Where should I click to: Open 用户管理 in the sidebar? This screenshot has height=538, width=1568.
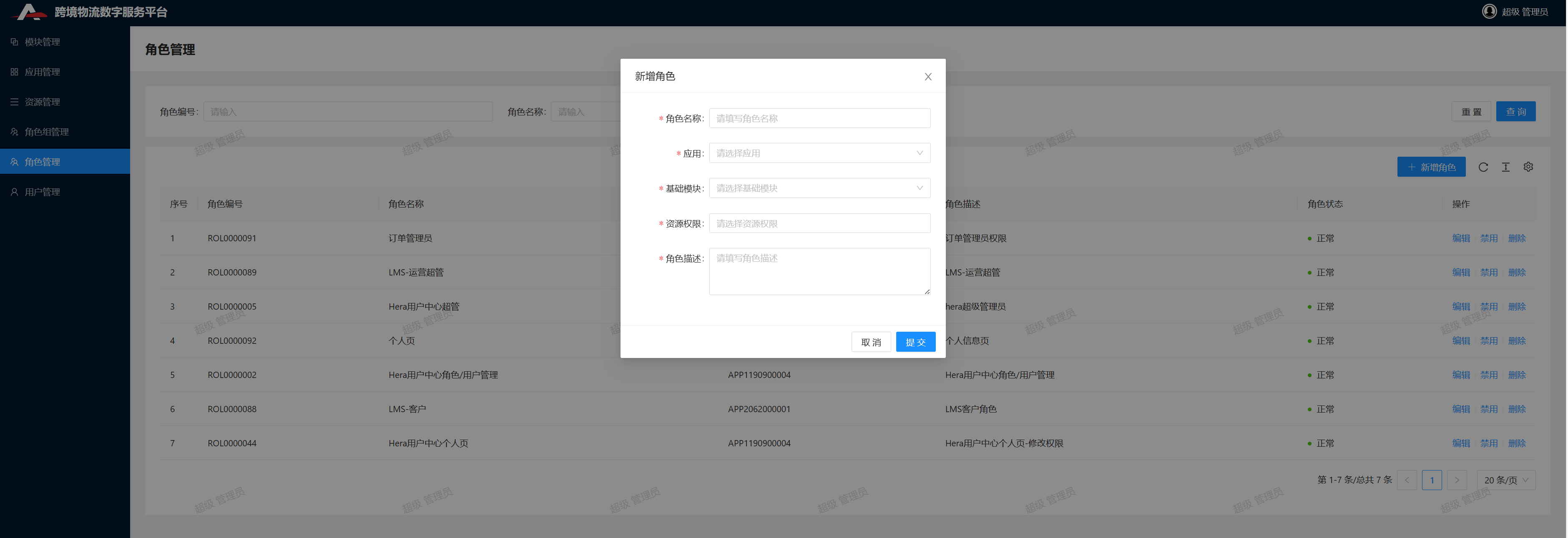65,192
